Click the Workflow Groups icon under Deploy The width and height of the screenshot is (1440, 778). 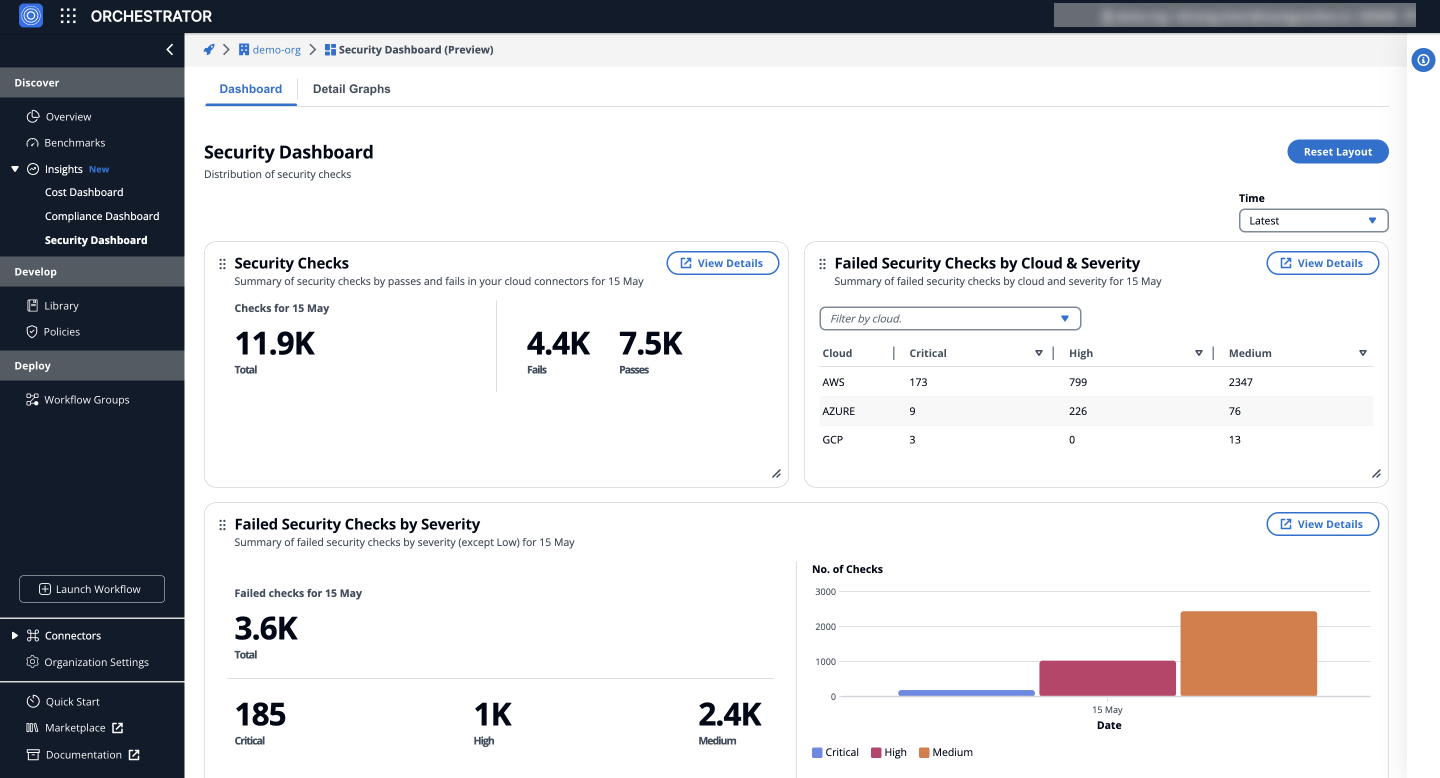coord(31,399)
